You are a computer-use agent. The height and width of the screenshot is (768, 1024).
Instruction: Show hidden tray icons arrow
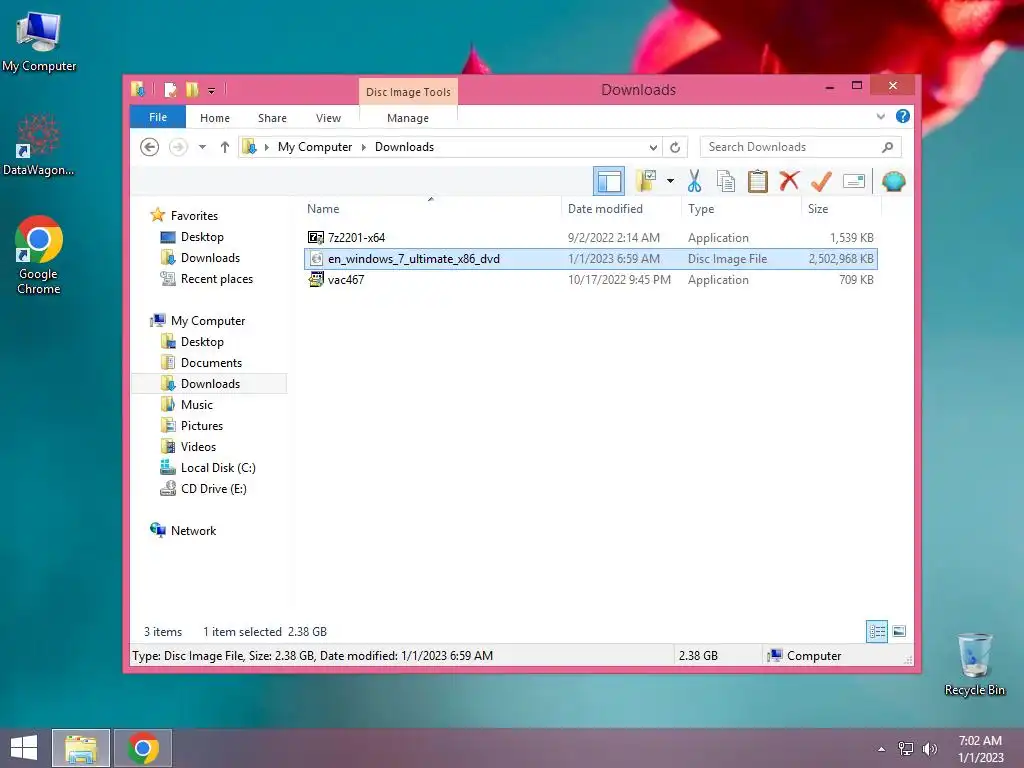point(882,749)
